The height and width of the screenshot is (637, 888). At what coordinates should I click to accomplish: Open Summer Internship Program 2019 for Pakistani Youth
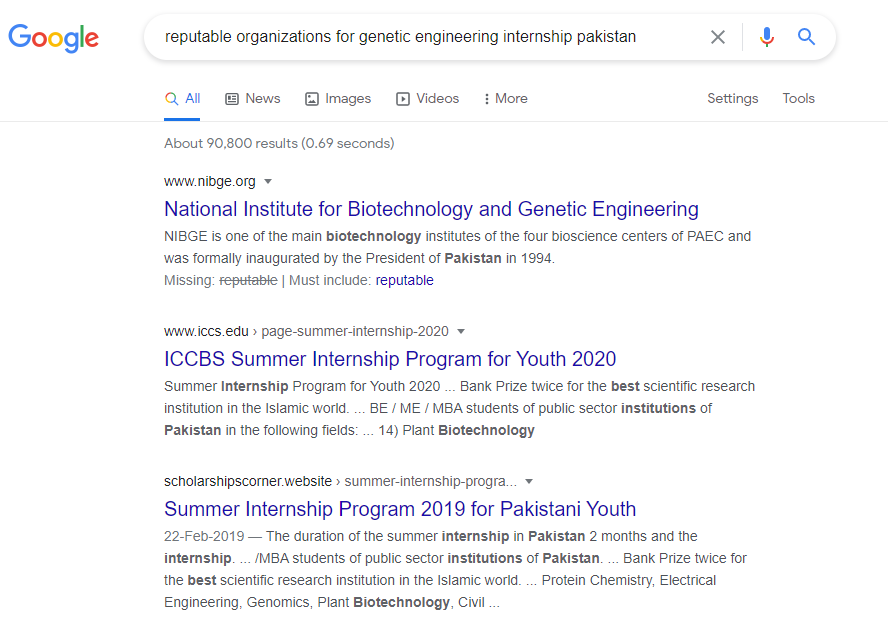[400, 509]
